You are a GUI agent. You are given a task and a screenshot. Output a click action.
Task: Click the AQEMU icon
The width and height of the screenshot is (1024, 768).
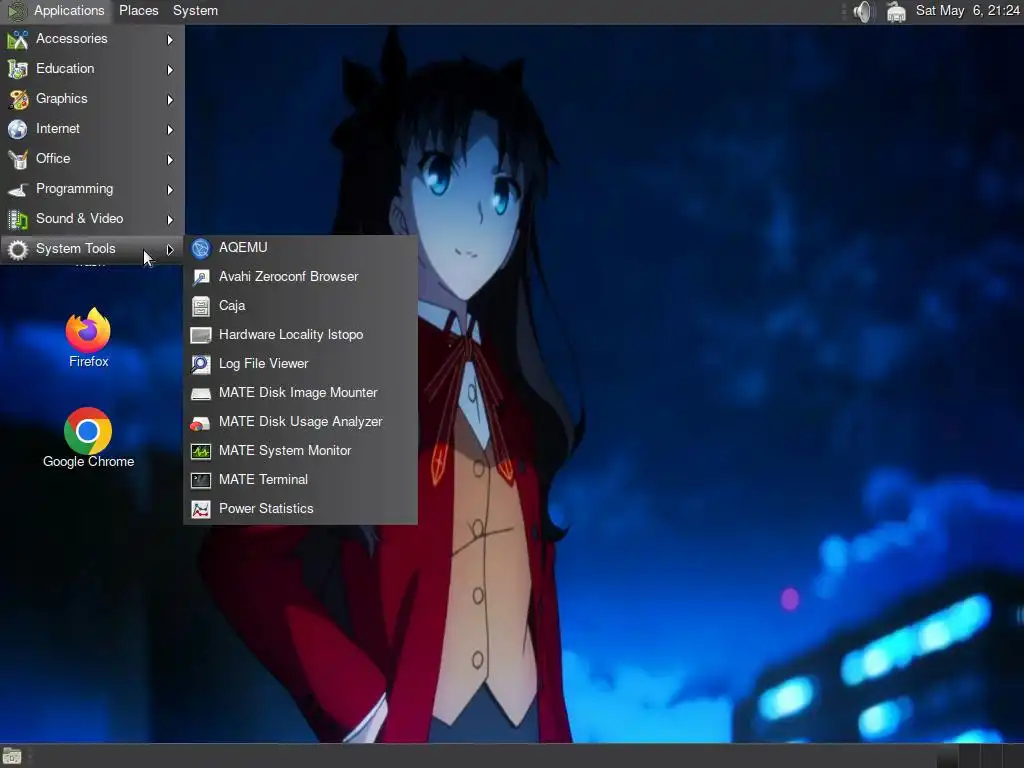(x=201, y=248)
